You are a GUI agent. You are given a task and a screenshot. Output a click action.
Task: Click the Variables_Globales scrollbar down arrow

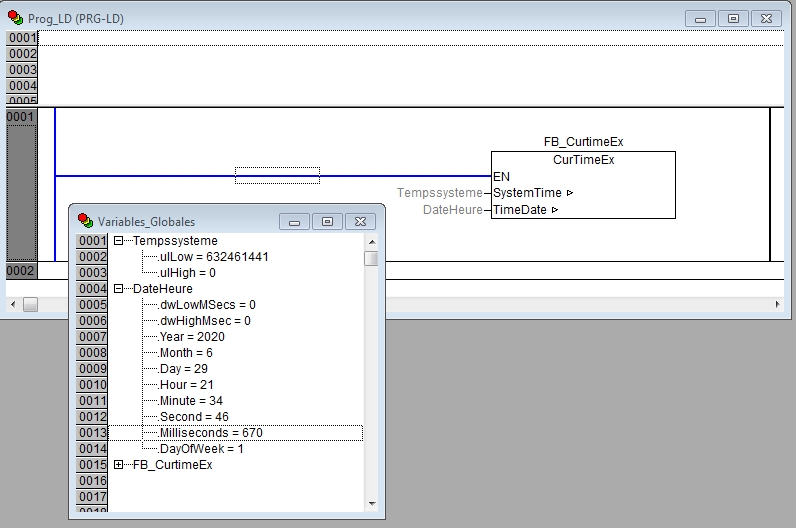(x=372, y=503)
